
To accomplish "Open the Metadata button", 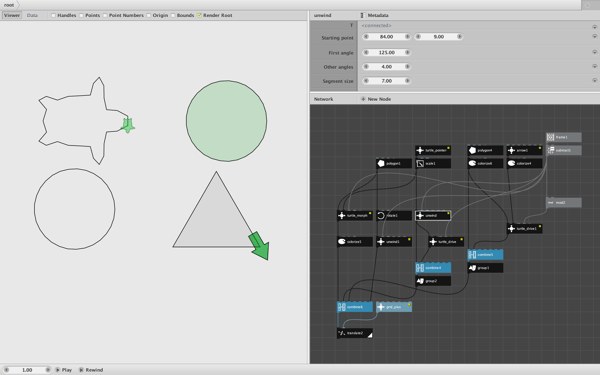I will 375,15.
